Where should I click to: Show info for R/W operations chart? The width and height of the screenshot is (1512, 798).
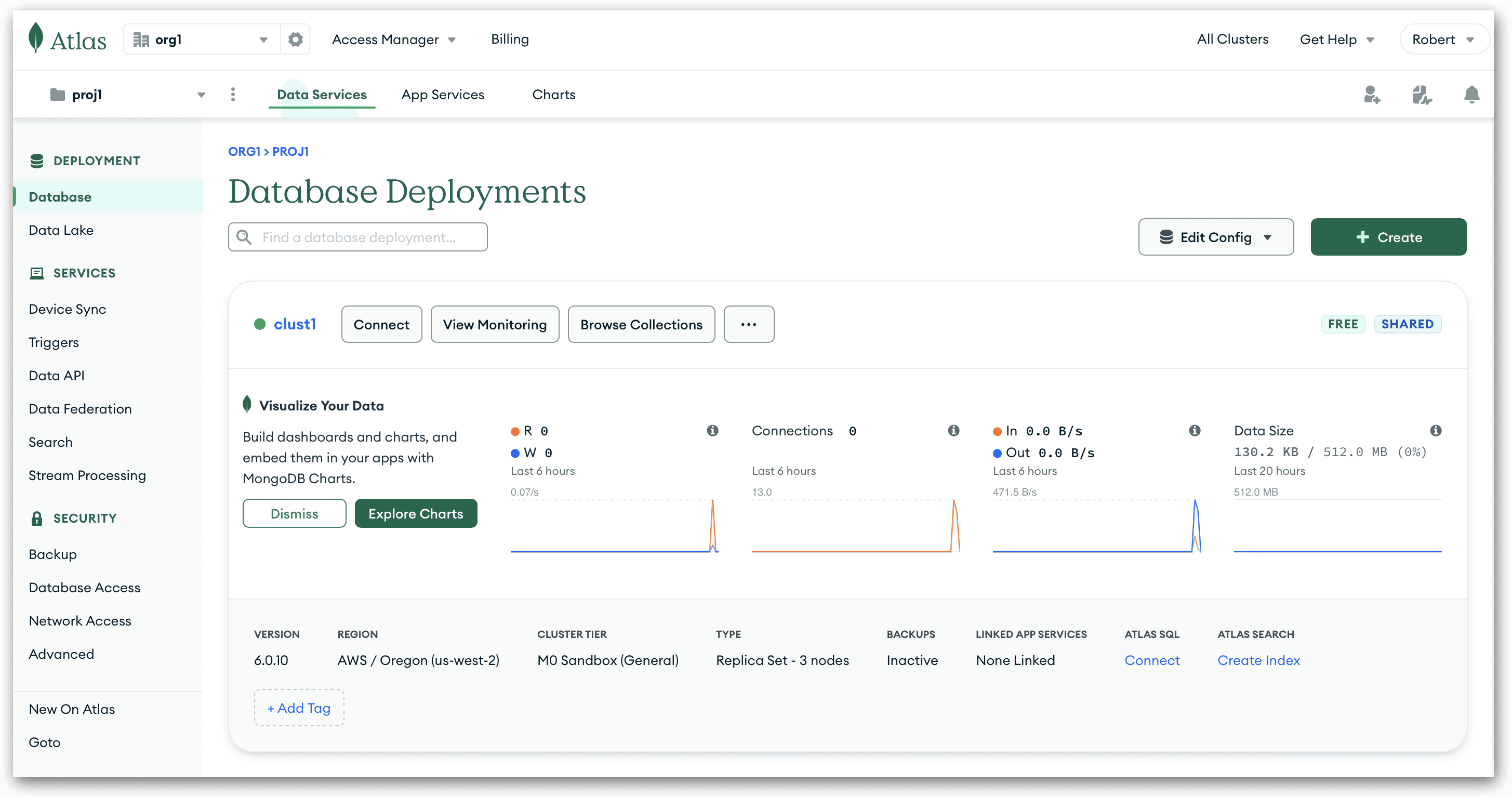coord(712,431)
